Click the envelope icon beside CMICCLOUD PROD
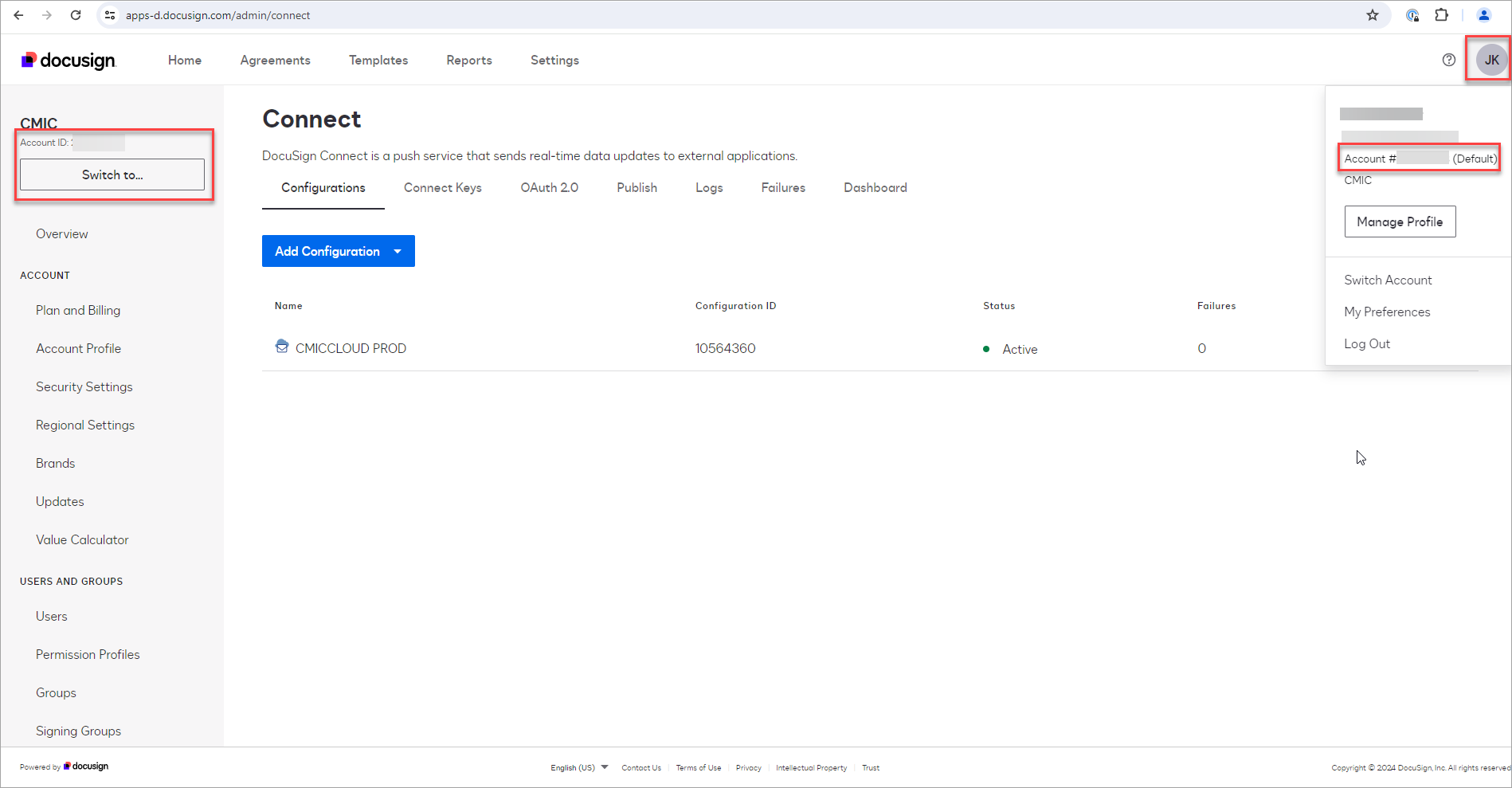 (282, 347)
